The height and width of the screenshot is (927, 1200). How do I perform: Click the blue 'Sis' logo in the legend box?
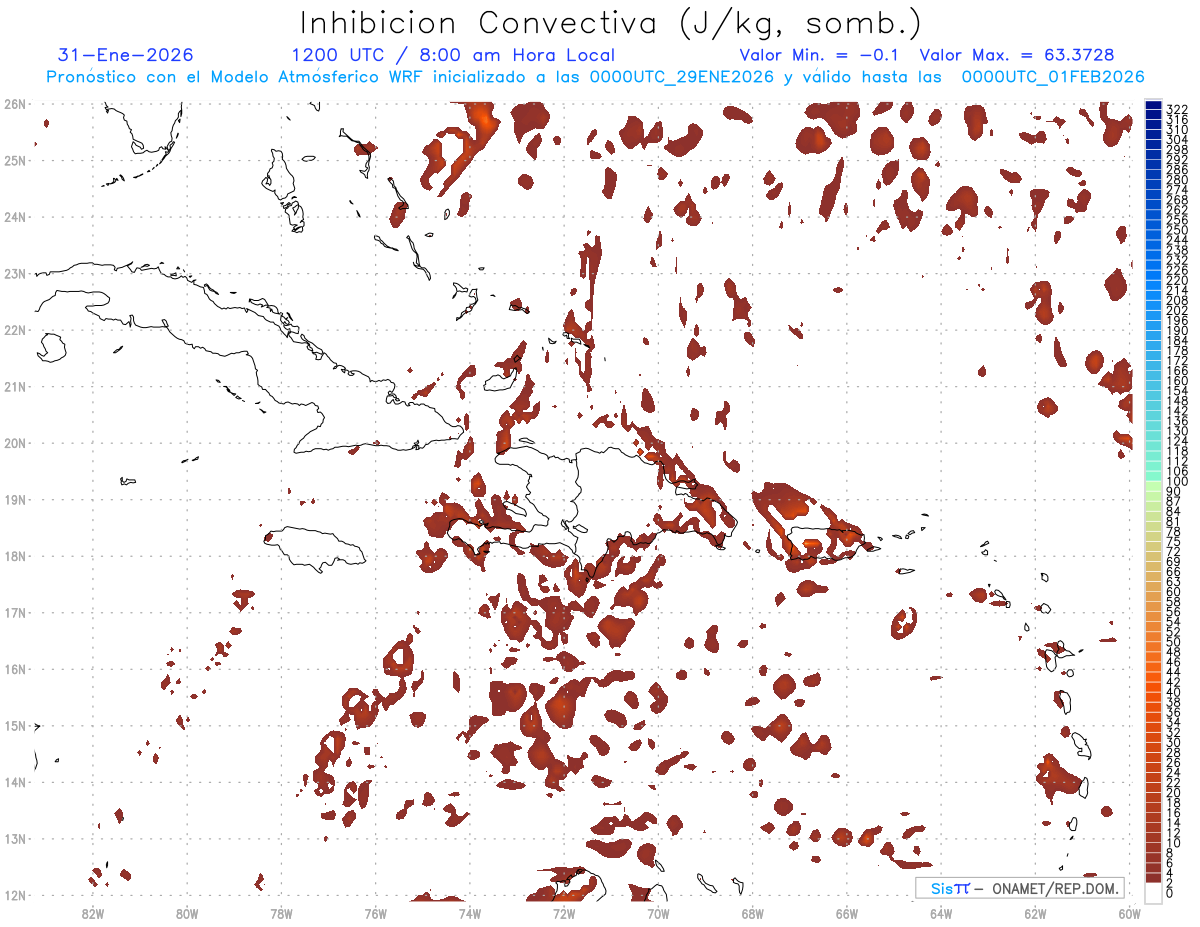pyautogui.click(x=942, y=888)
